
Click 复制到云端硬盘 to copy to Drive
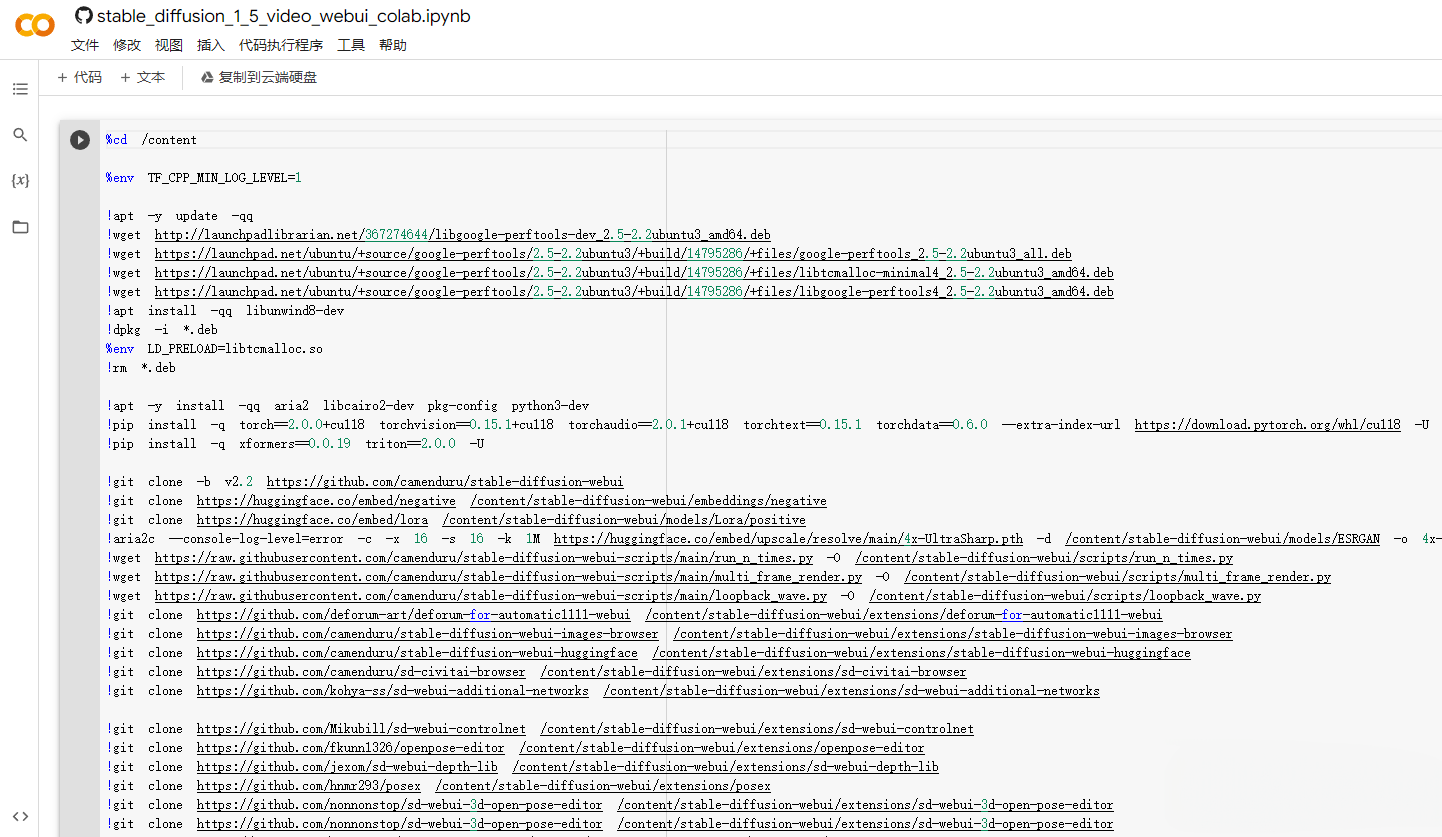tap(259, 77)
